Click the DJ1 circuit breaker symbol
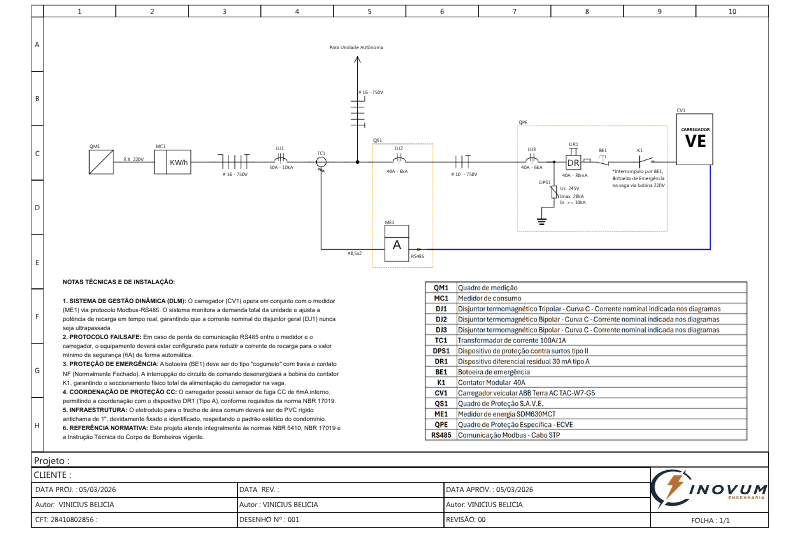This screenshot has height=533, width=800. pyautogui.click(x=281, y=158)
